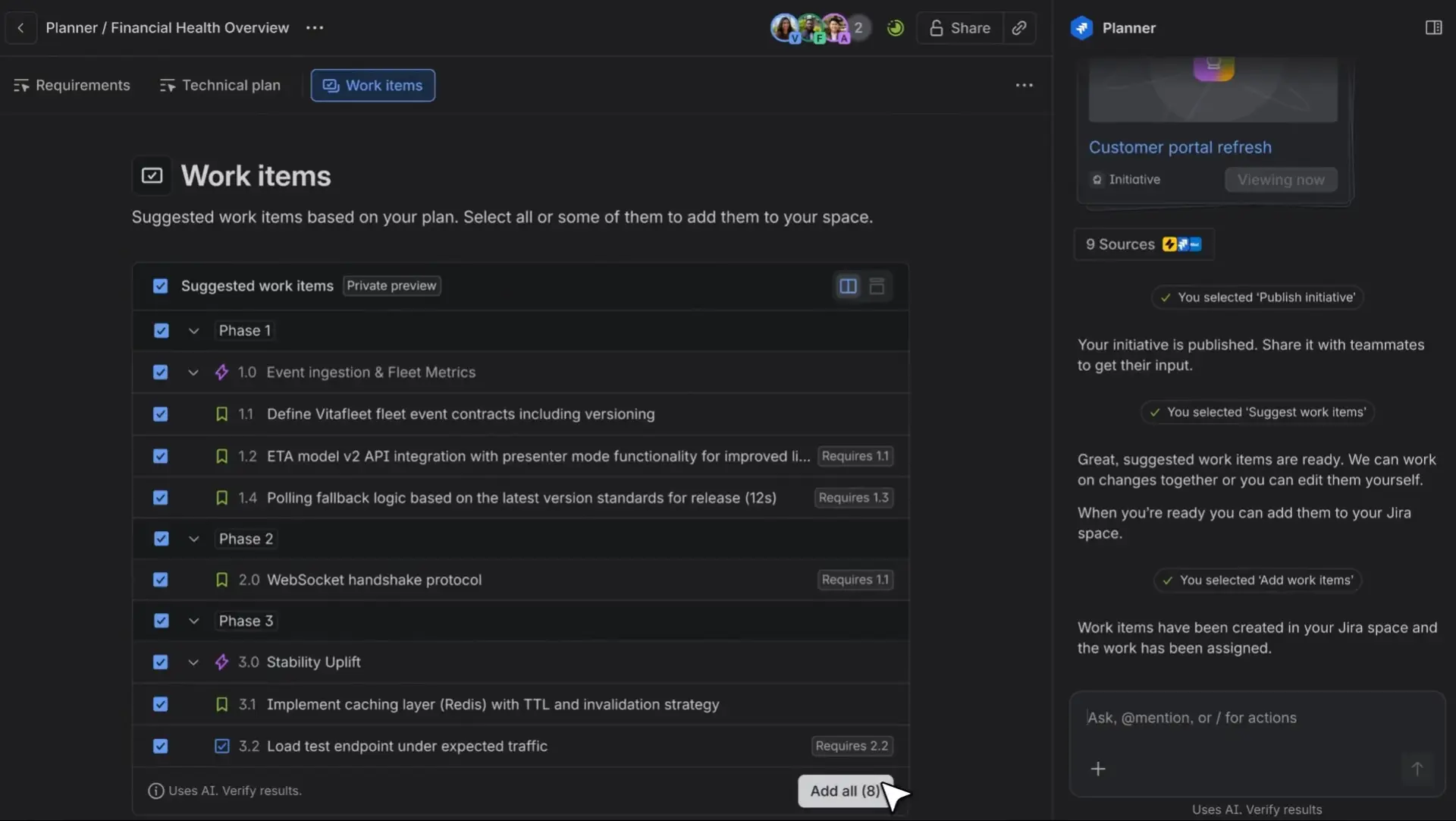Uncheck the WebSocket handshake protocol checkbox
The width and height of the screenshot is (1456, 821).
pyautogui.click(x=160, y=580)
